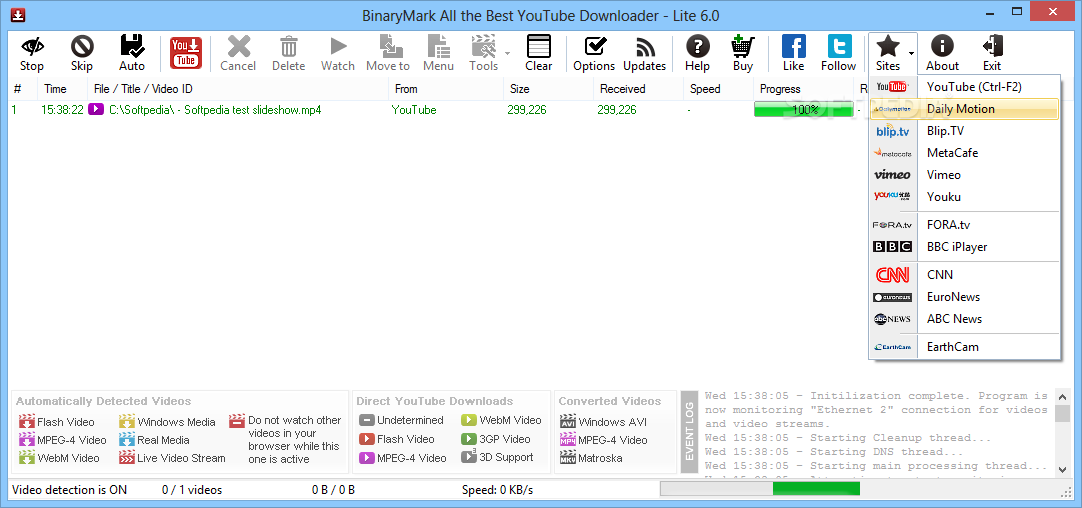This screenshot has height=508, width=1082.
Task: Click the Skip toolbar icon
Action: tap(82, 47)
